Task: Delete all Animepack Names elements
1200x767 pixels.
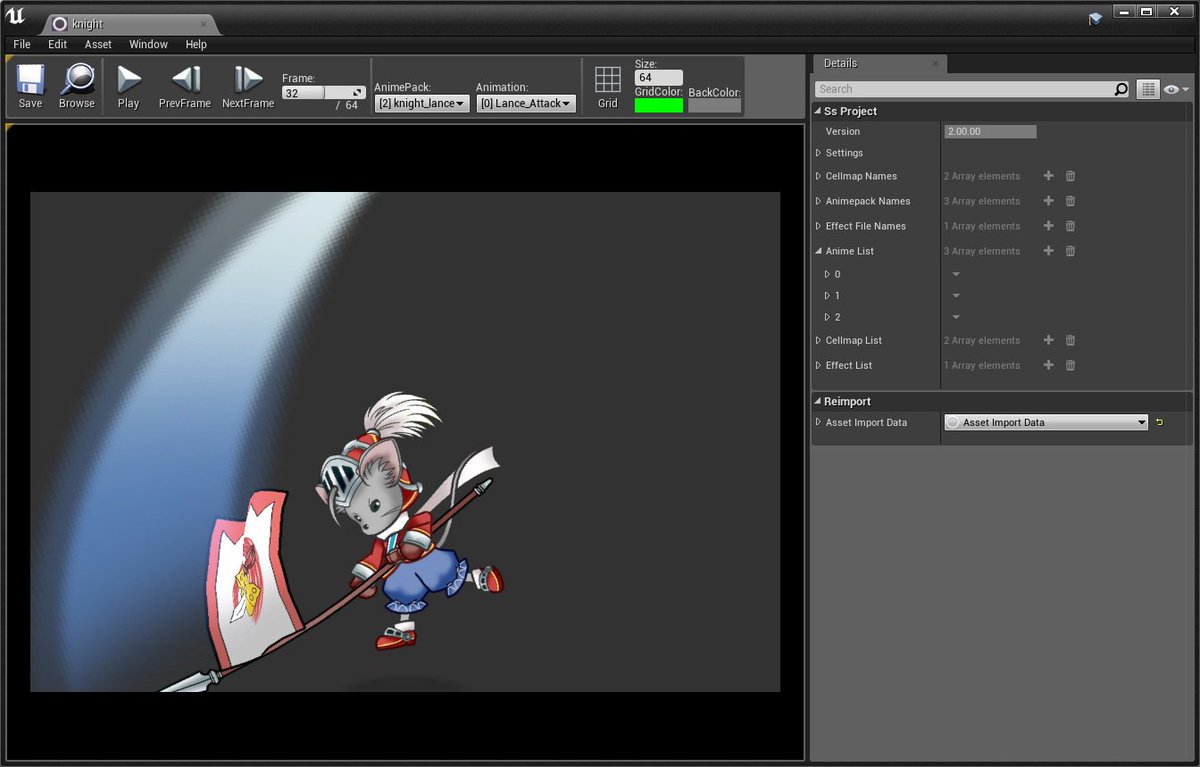Action: click(1070, 201)
